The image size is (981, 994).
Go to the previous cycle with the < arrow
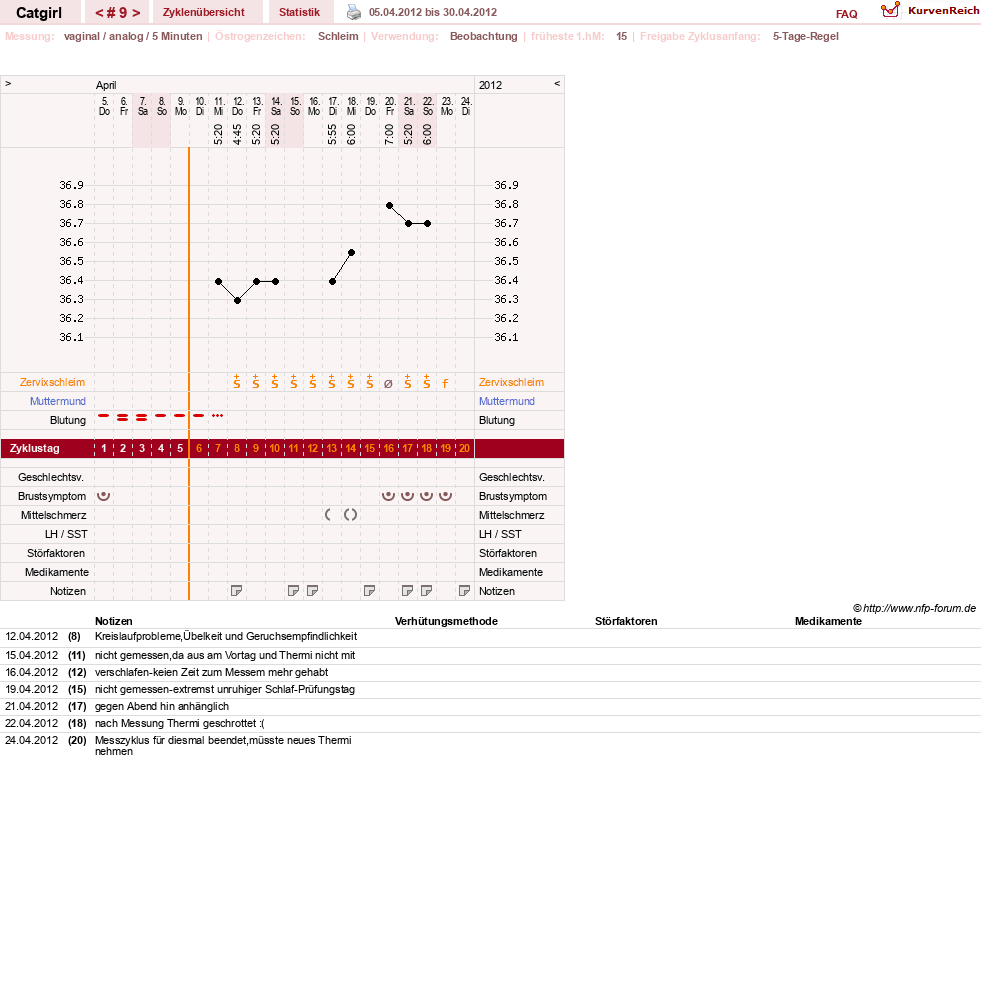[99, 13]
